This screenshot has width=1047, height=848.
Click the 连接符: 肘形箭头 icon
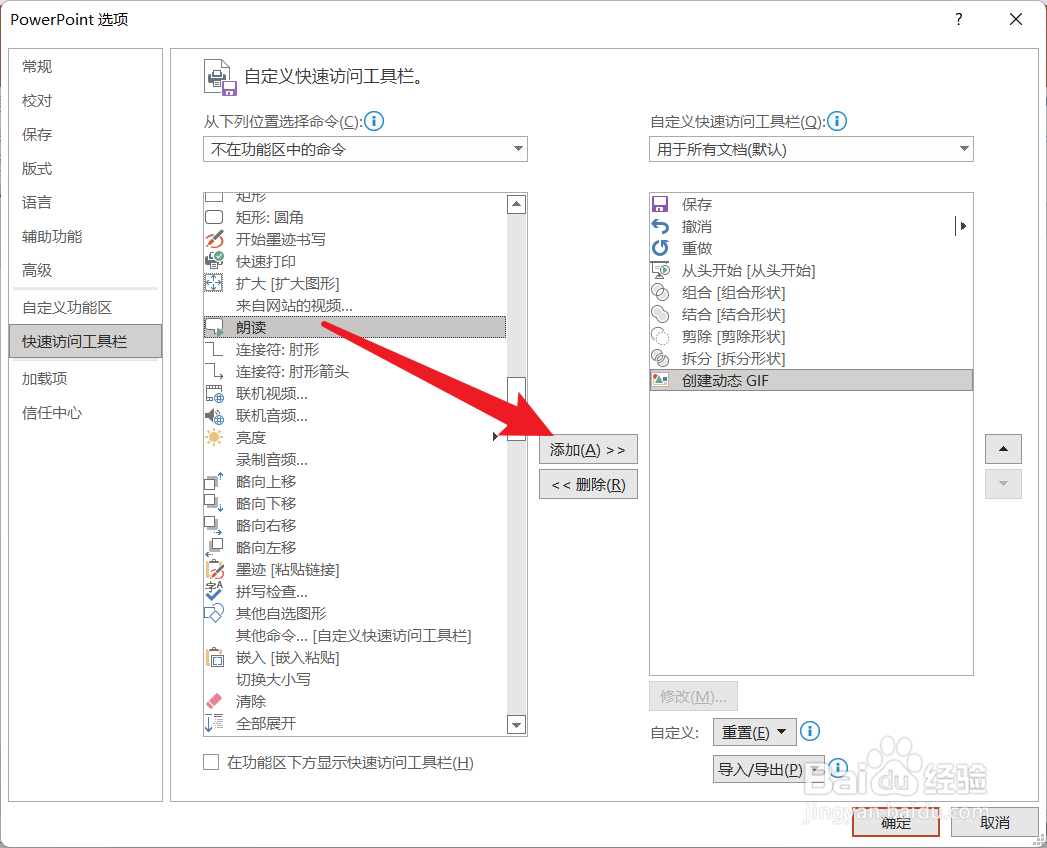pyautogui.click(x=214, y=371)
